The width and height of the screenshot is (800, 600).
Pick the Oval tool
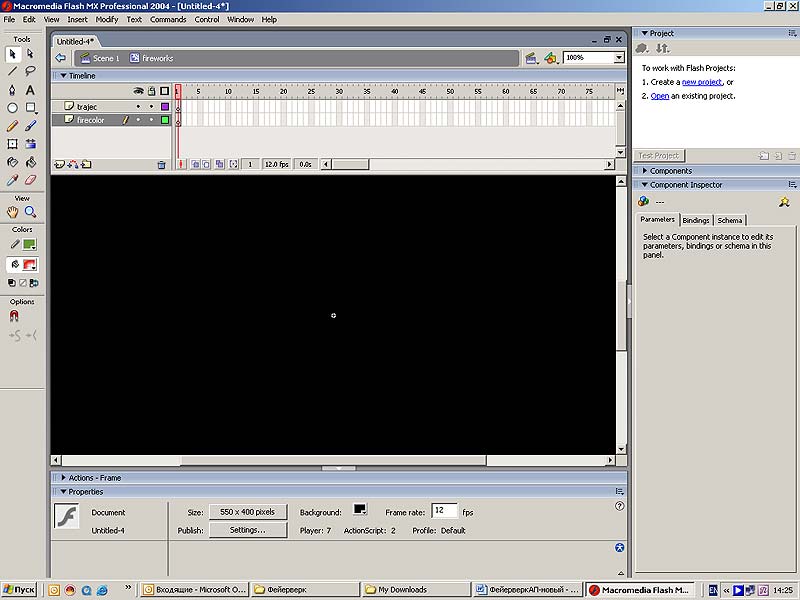click(x=13, y=108)
